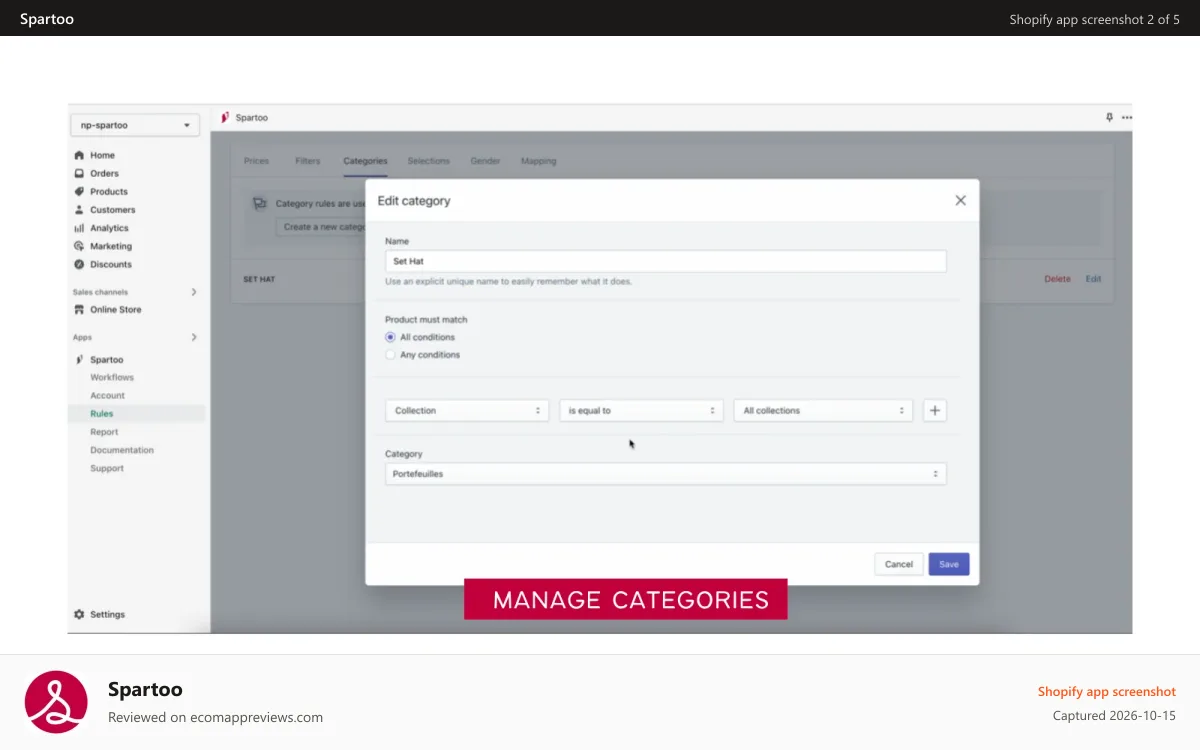The width and height of the screenshot is (1200, 750).
Task: Click the Spartoo app icon in sidebar
Action: pyautogui.click(x=79, y=359)
